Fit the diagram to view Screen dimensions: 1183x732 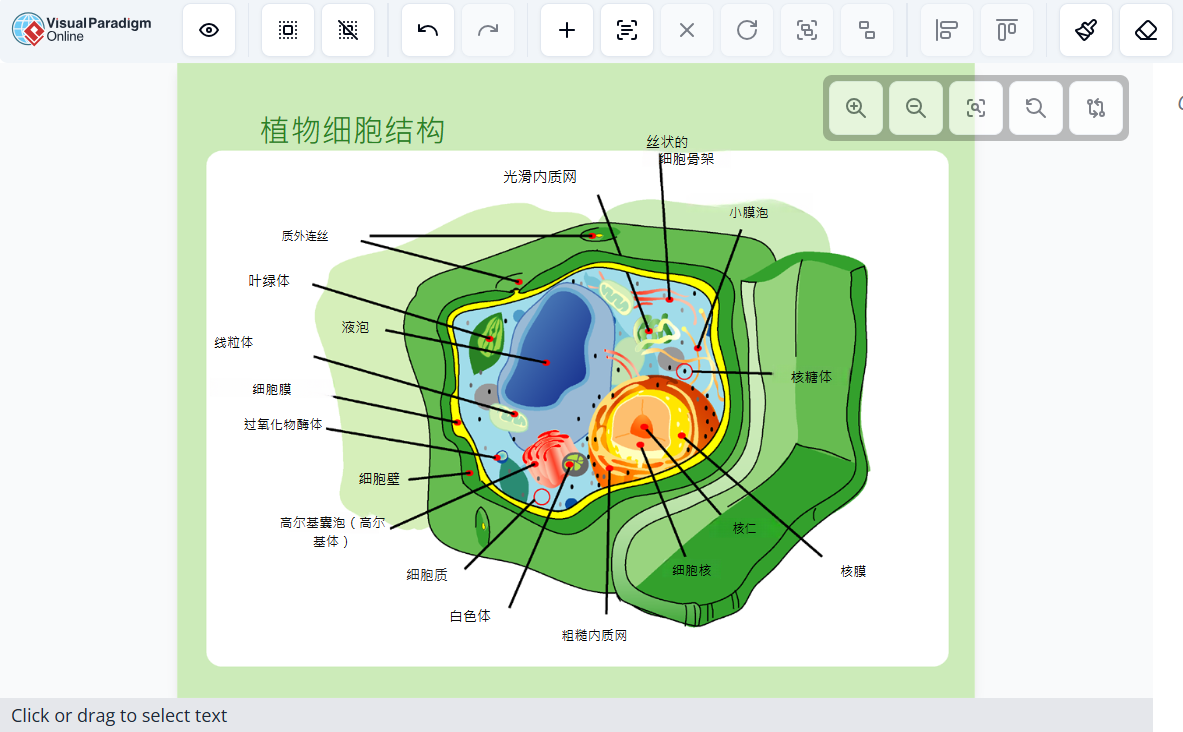976,108
